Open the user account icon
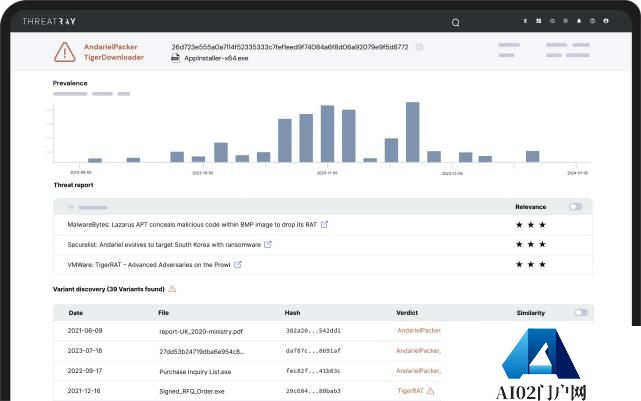This screenshot has width=641, height=401. pos(606,21)
